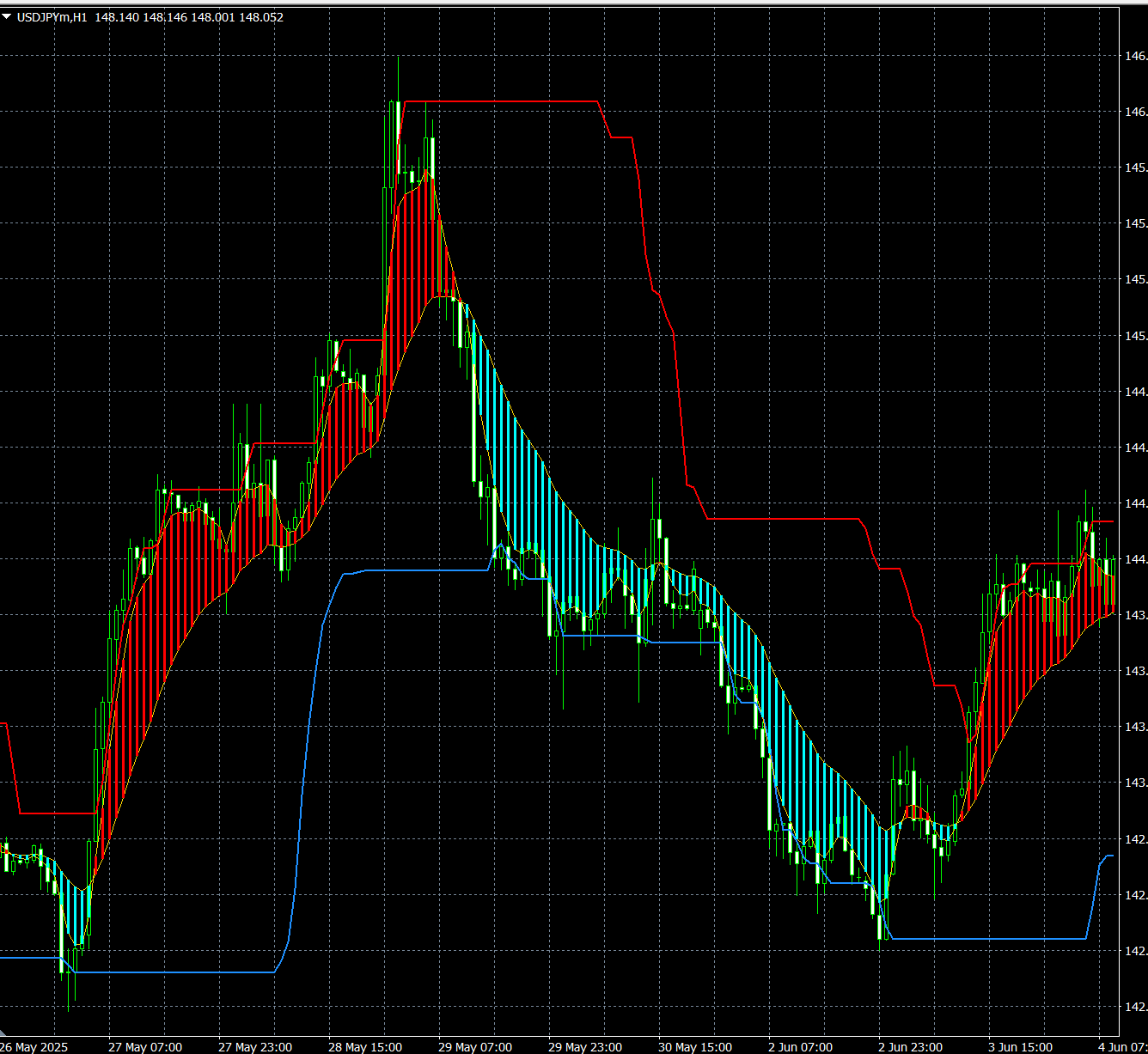Screen dimensions: 1148x1054
Task: Click the USDJPYm,H1 symbol label
Action: tap(52, 17)
